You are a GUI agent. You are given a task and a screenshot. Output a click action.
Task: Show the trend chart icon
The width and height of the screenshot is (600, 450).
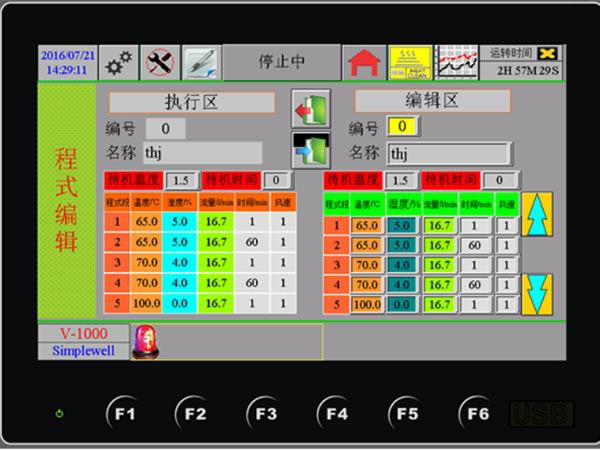coord(456,63)
